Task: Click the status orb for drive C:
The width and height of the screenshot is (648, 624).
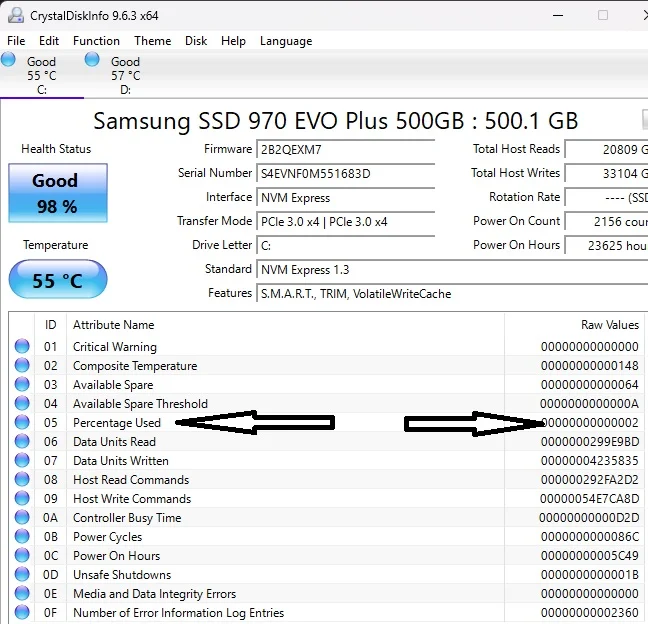Action: pyautogui.click(x=8, y=59)
